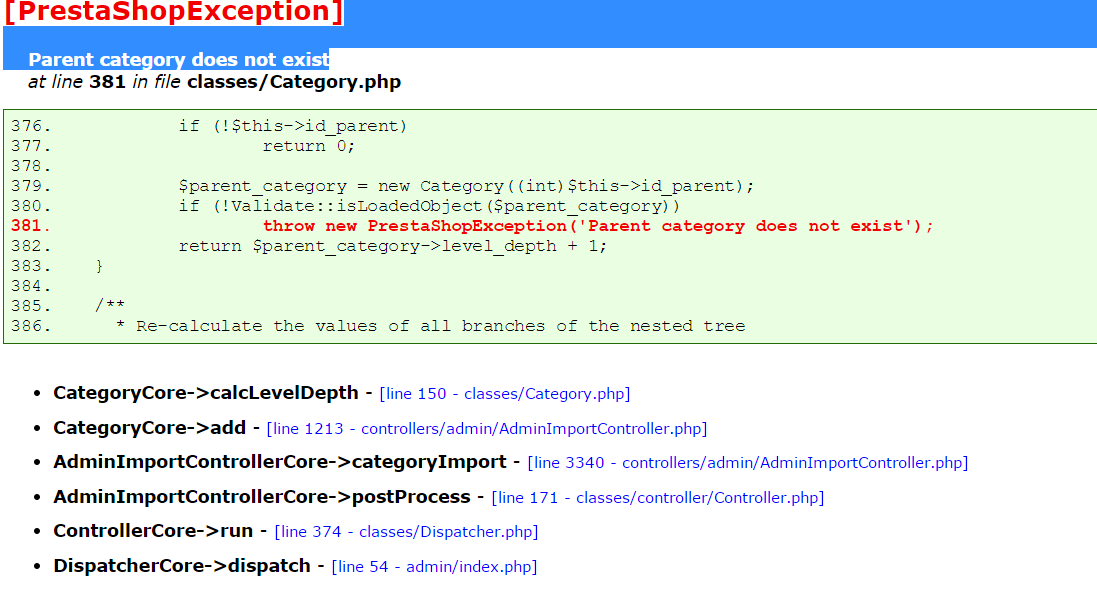Select code line 377 'return 0;'
The height and width of the screenshot is (604, 1097).
[309, 146]
